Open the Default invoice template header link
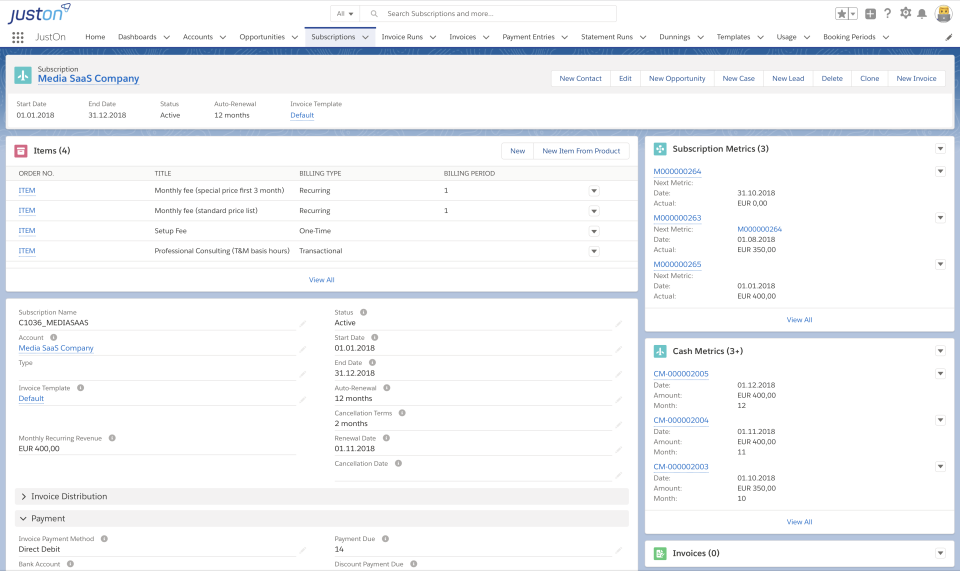This screenshot has height=571, width=960. pos(302,115)
